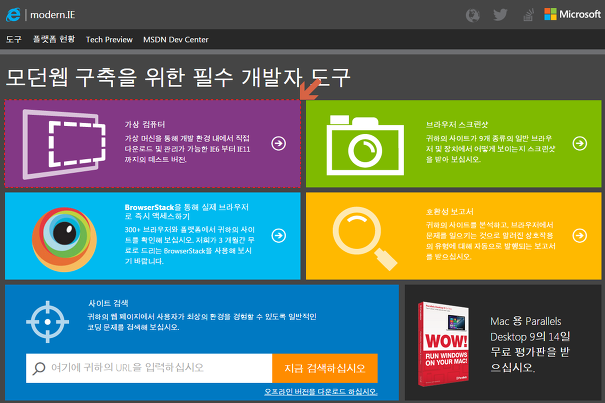
Task: Click the arrow in the blue BrowserStack tile
Action: click(x=279, y=235)
